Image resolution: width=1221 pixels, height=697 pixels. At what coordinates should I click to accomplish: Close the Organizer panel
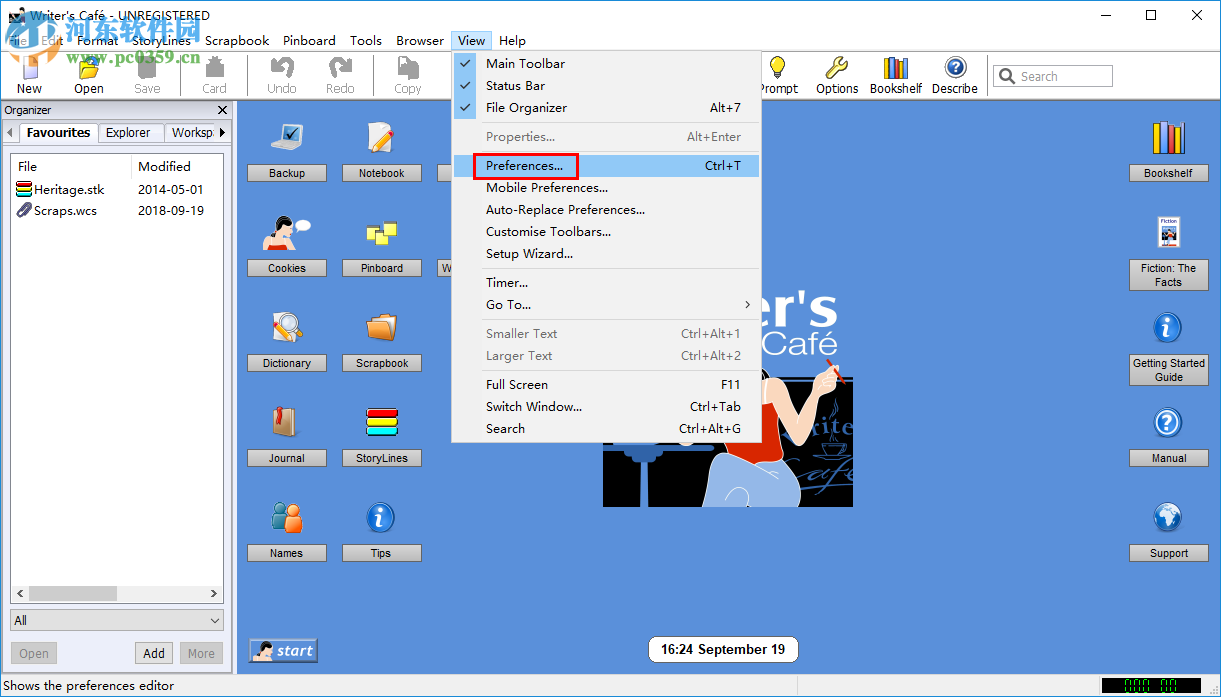click(x=222, y=110)
